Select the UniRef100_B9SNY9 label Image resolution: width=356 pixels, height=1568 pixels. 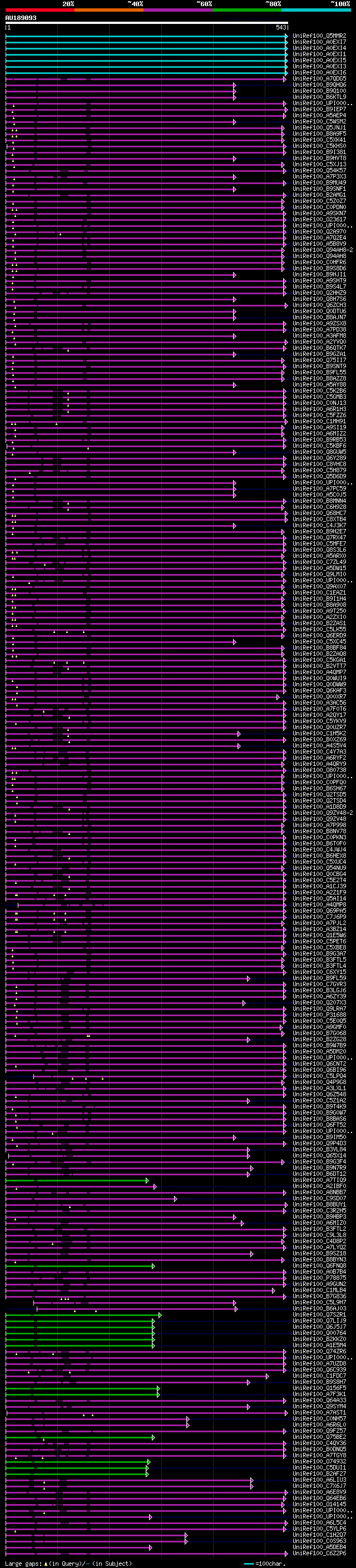pos(319,367)
